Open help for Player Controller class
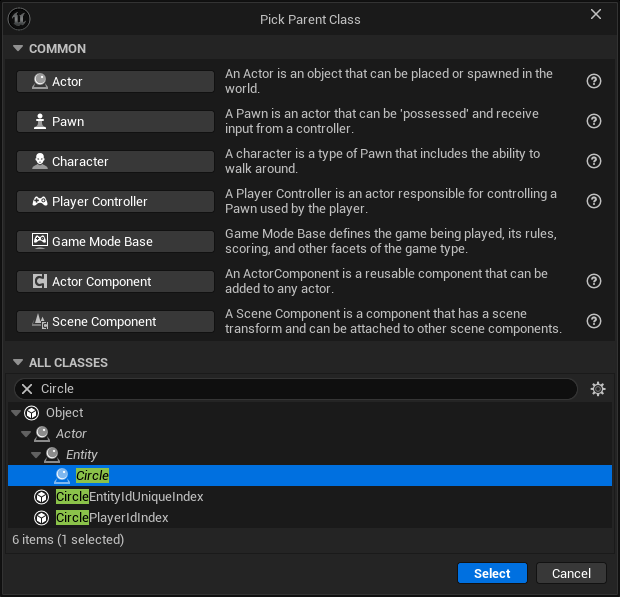The image size is (620, 597). coord(594,201)
